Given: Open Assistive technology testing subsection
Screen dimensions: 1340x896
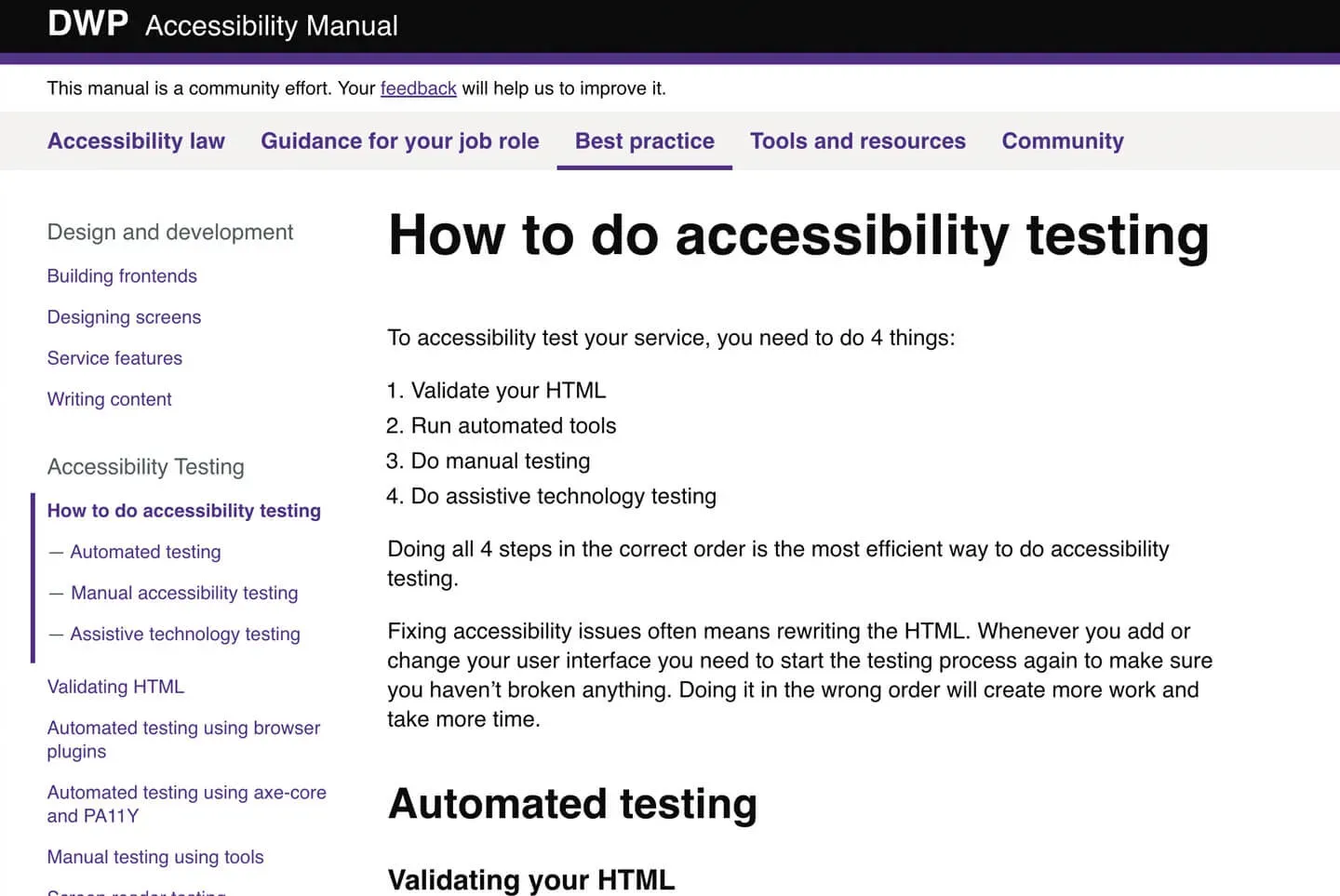Looking at the screenshot, I should coord(184,634).
